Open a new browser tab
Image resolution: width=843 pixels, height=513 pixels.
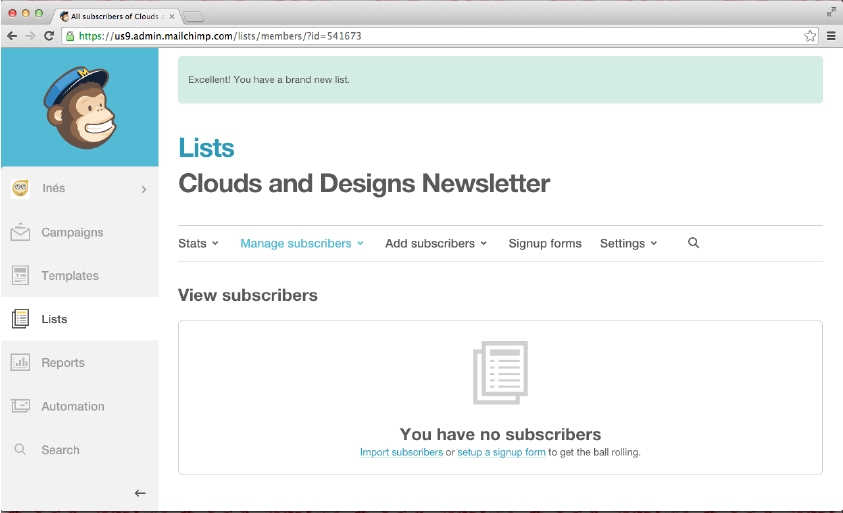[193, 17]
